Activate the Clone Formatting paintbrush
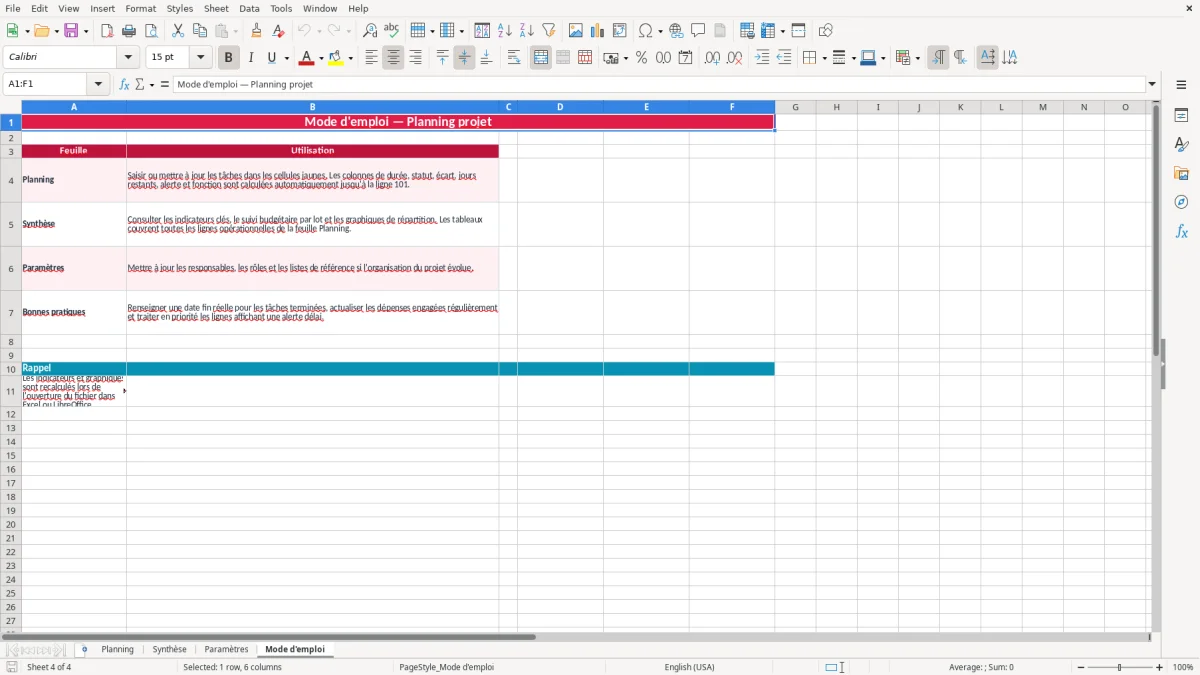The height and width of the screenshot is (675, 1200). pos(256,31)
